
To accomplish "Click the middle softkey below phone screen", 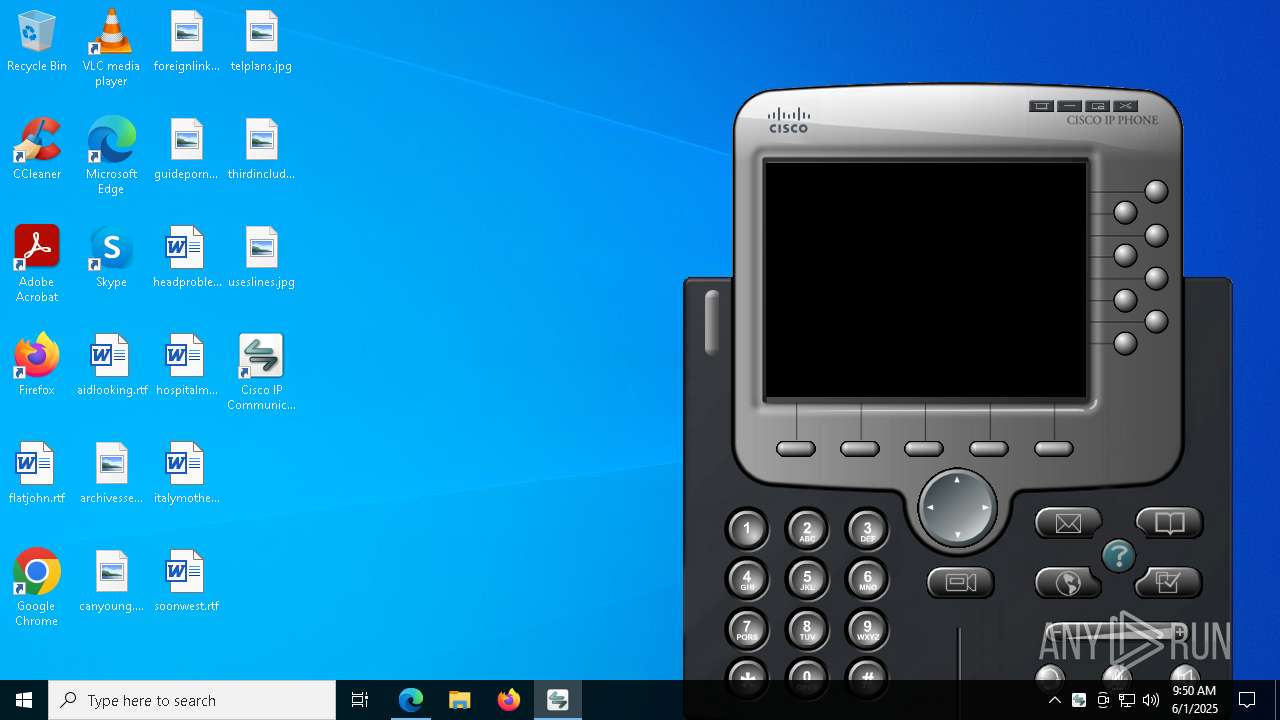I will pos(924,449).
